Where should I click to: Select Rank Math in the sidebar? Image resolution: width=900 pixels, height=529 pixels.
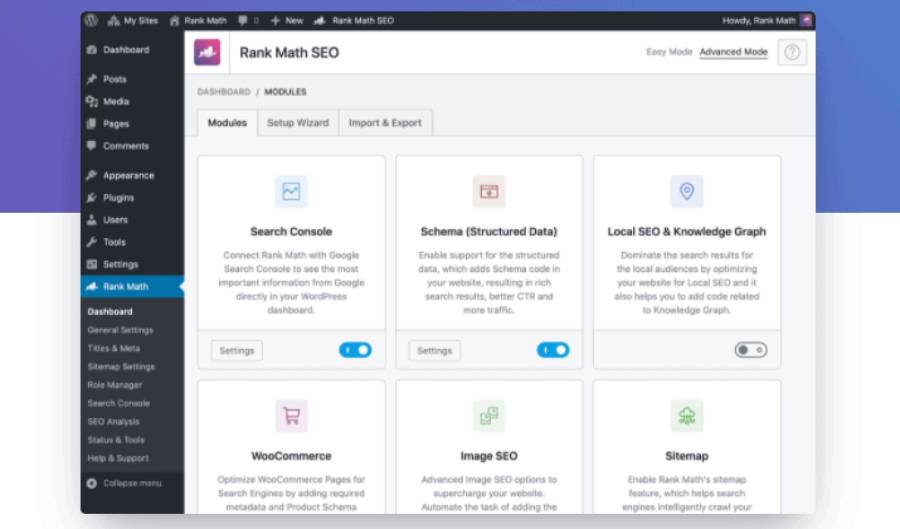point(132,287)
